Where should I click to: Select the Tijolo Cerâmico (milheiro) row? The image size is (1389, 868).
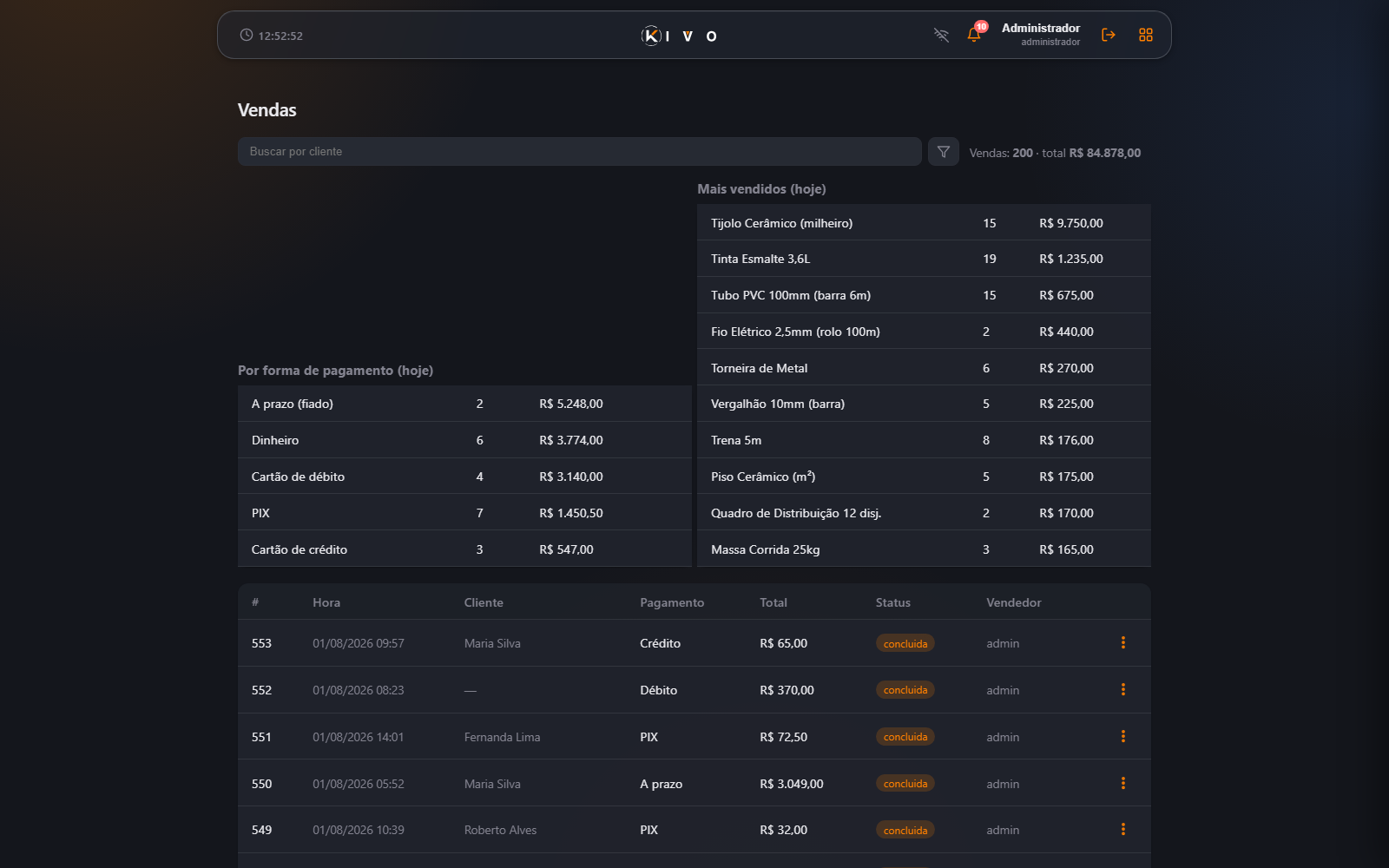click(x=924, y=223)
